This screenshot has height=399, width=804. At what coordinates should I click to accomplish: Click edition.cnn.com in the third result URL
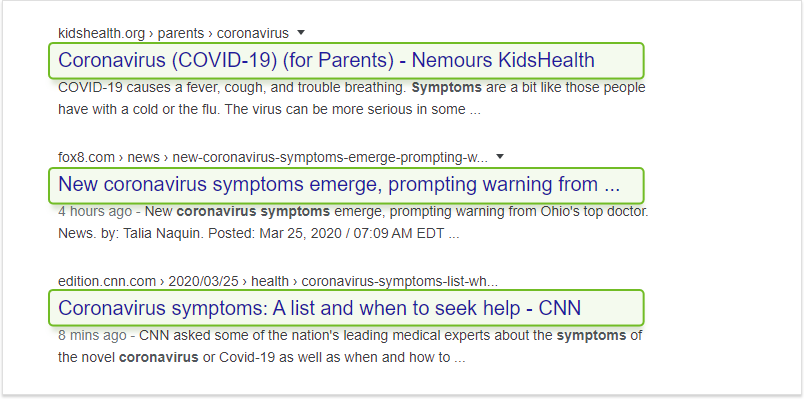click(x=107, y=282)
